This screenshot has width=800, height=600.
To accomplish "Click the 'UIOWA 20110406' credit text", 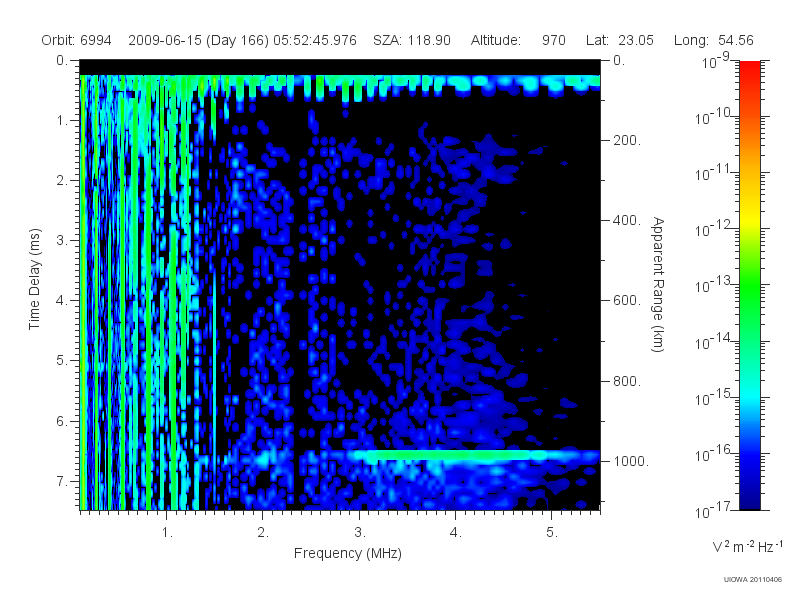I will tap(753, 580).
